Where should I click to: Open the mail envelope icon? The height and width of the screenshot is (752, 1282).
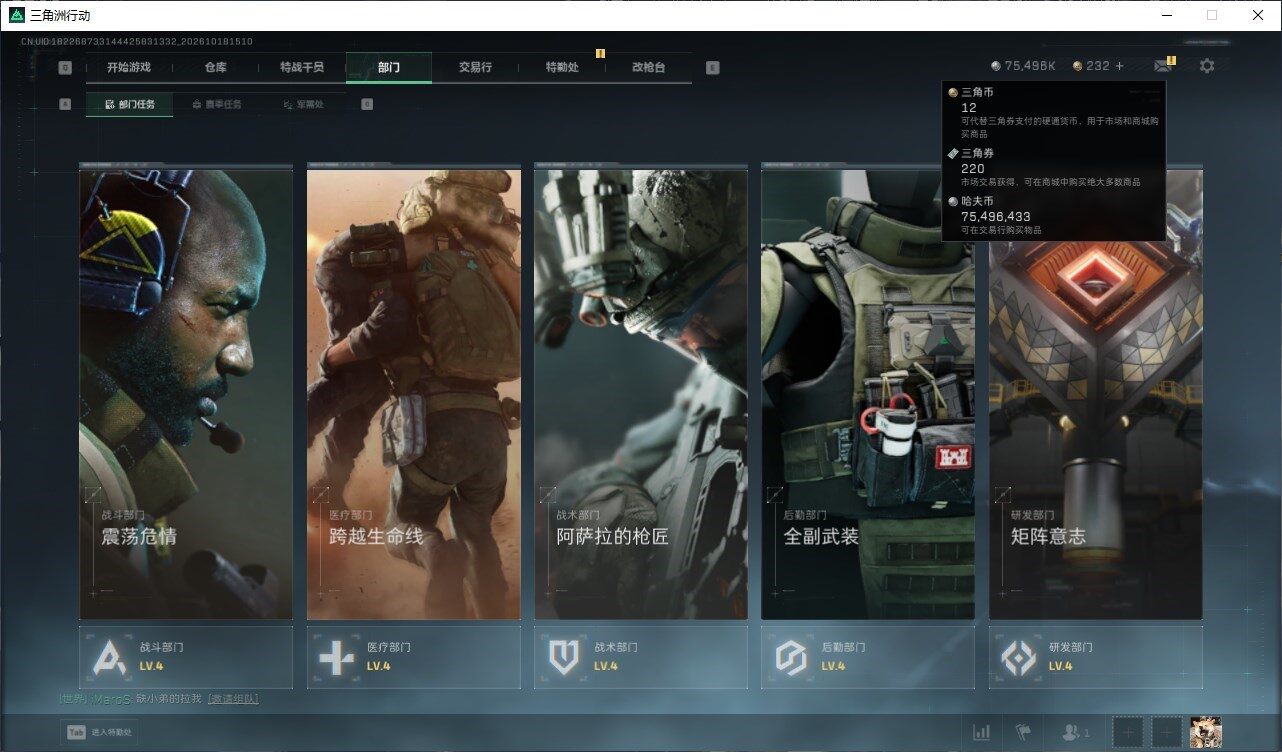[1162, 66]
